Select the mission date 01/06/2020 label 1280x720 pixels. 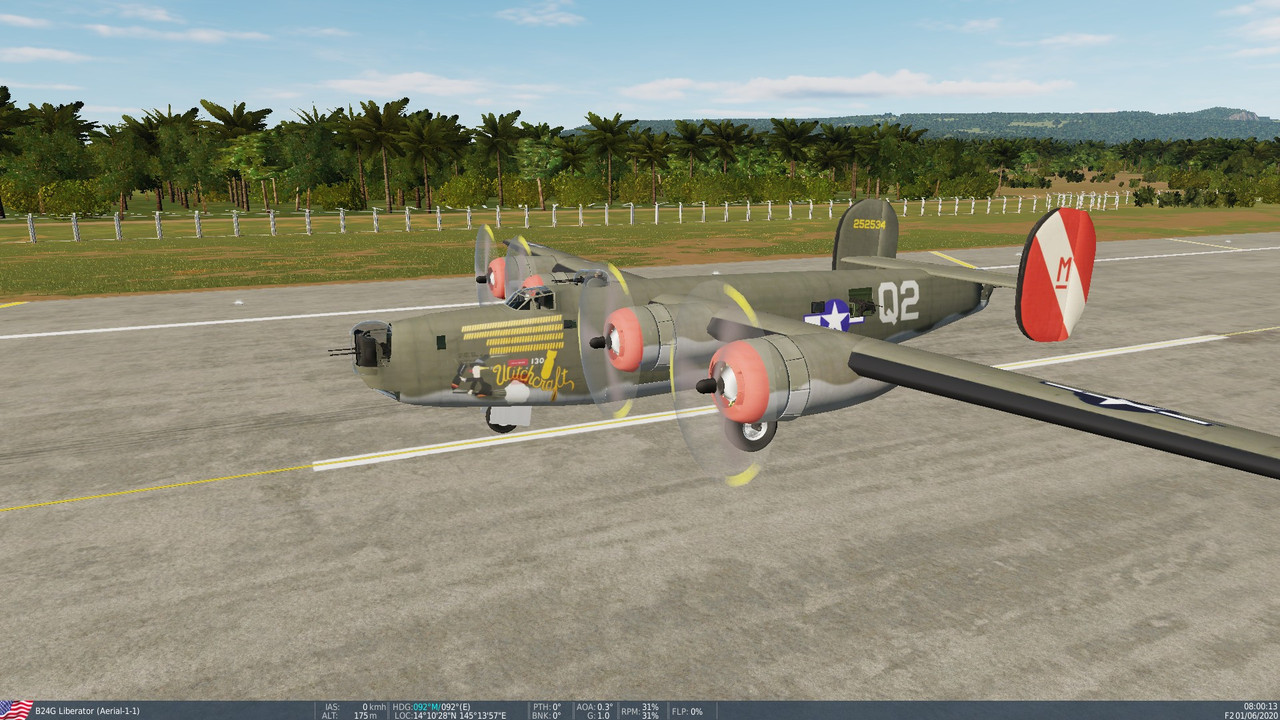(1258, 714)
